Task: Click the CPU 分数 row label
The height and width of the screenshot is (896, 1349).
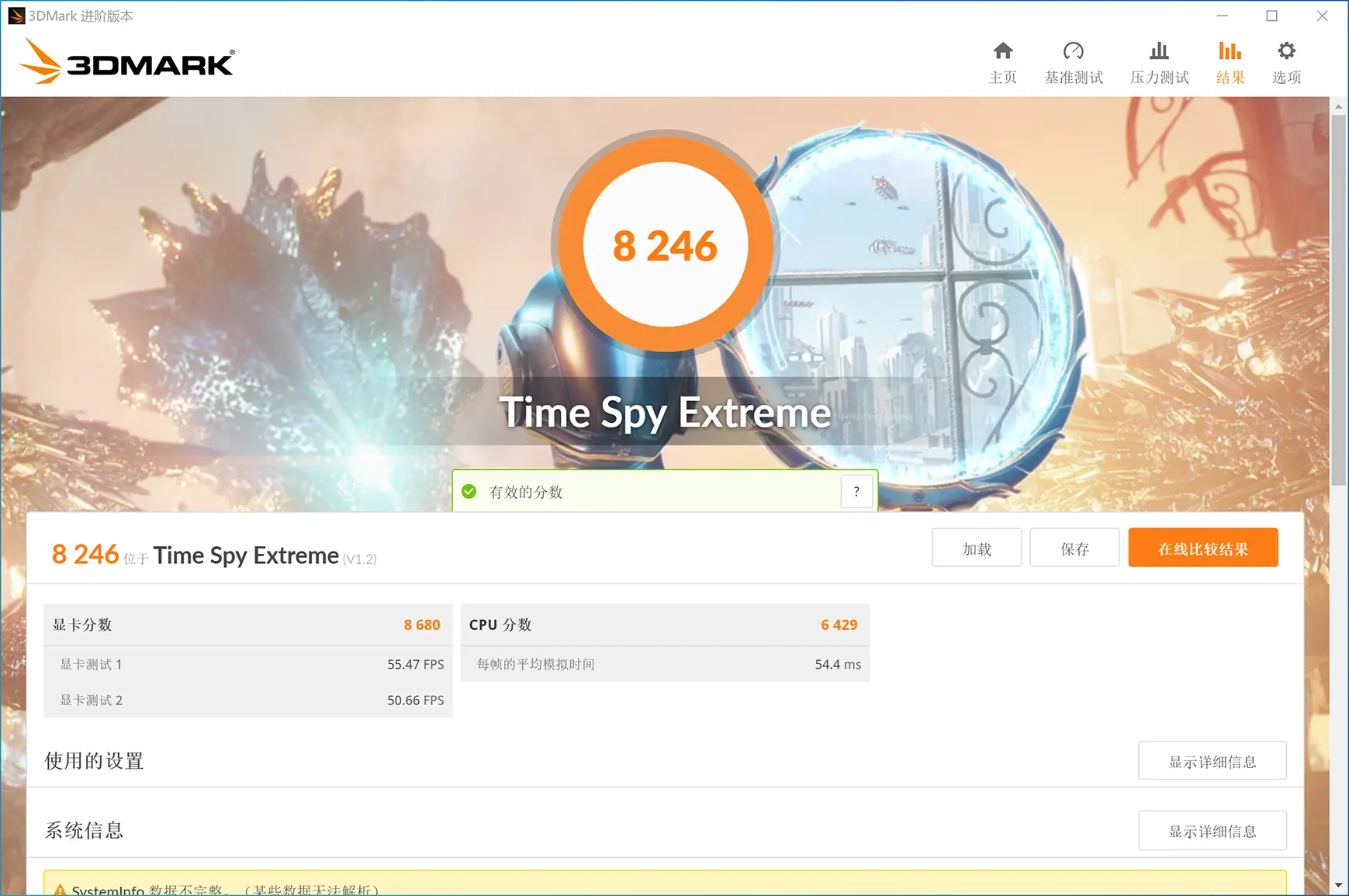Action: click(500, 624)
